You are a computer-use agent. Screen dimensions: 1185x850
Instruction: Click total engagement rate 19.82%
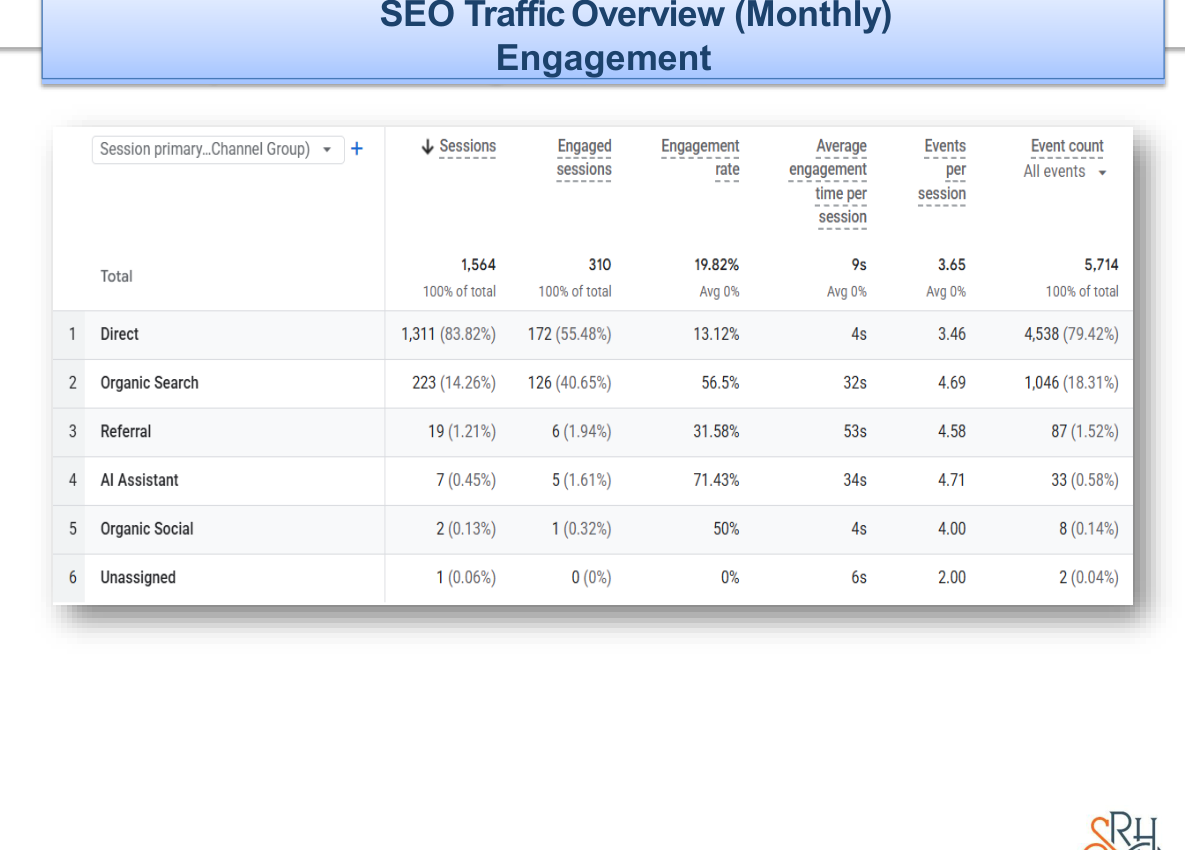716,264
